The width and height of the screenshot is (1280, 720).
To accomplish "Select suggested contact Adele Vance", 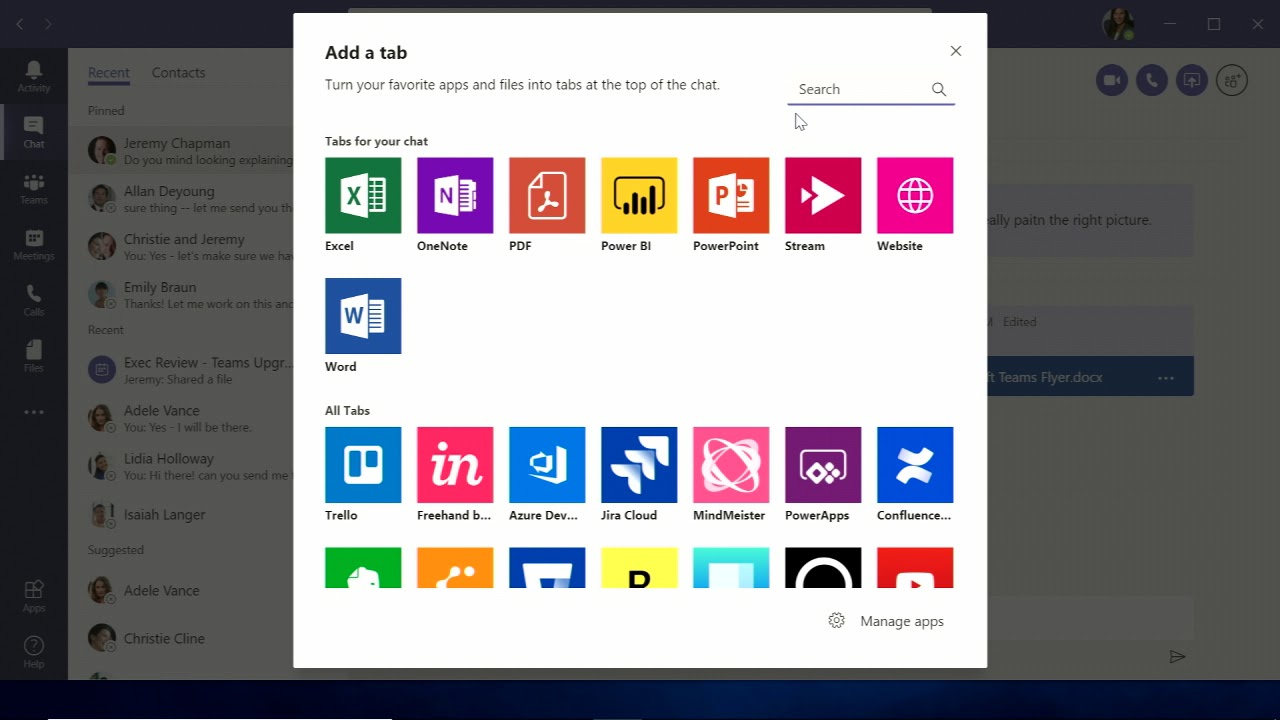I will pyautogui.click(x=181, y=590).
